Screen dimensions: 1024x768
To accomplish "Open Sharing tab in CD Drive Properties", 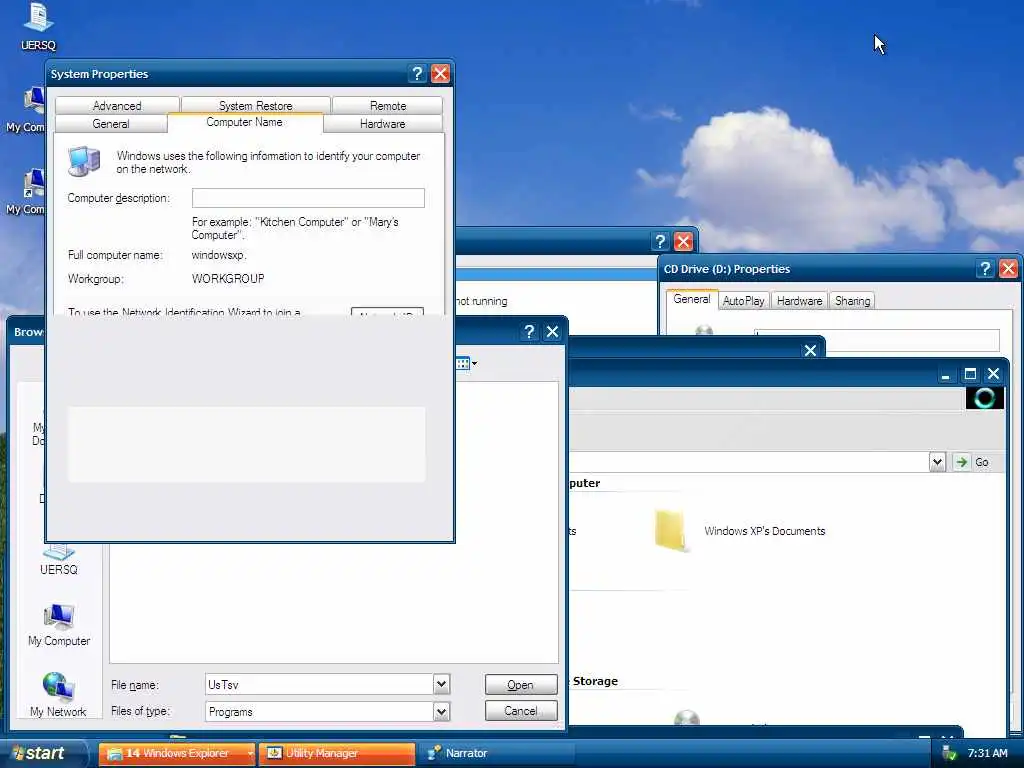I will point(852,300).
